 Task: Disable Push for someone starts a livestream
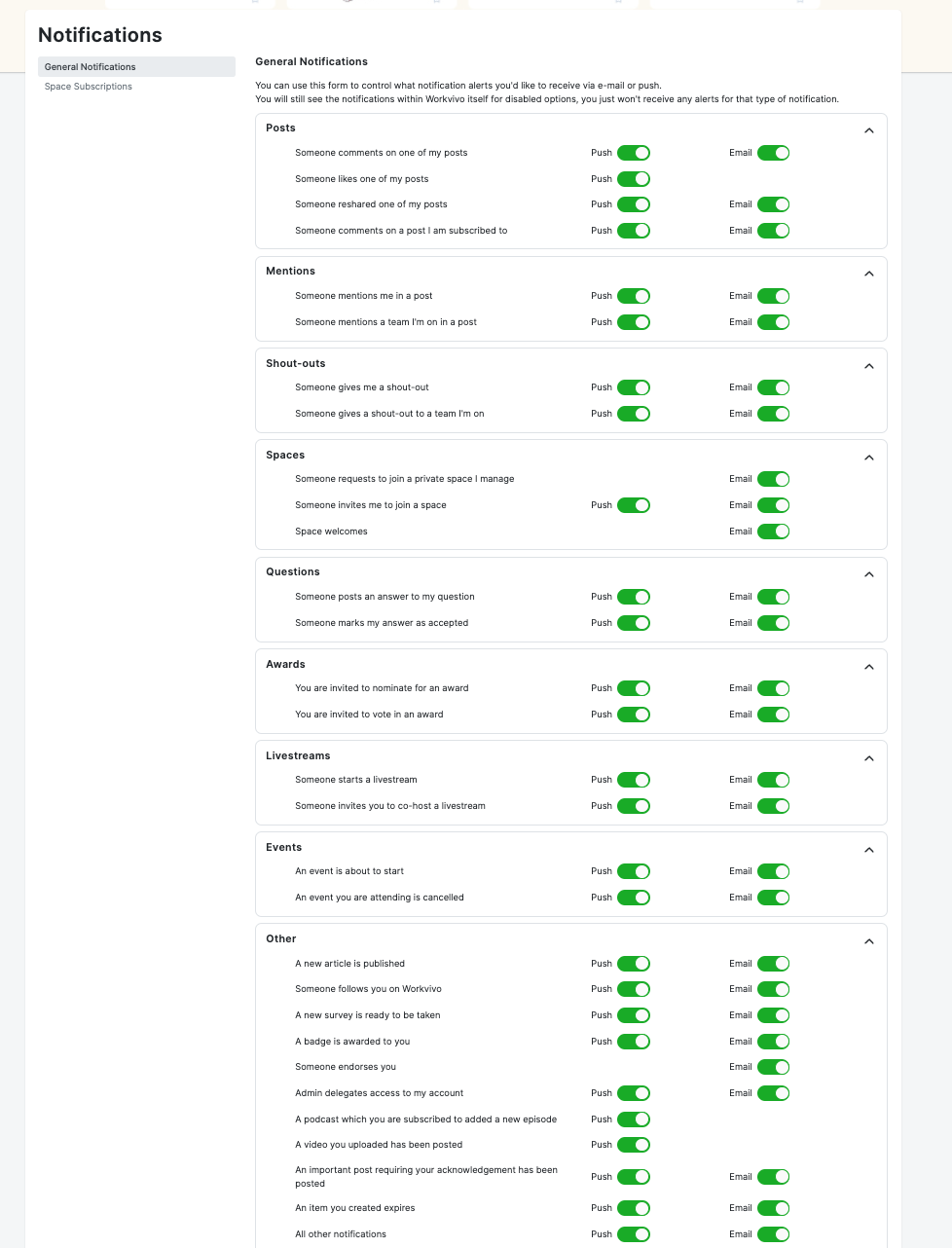[634, 780]
